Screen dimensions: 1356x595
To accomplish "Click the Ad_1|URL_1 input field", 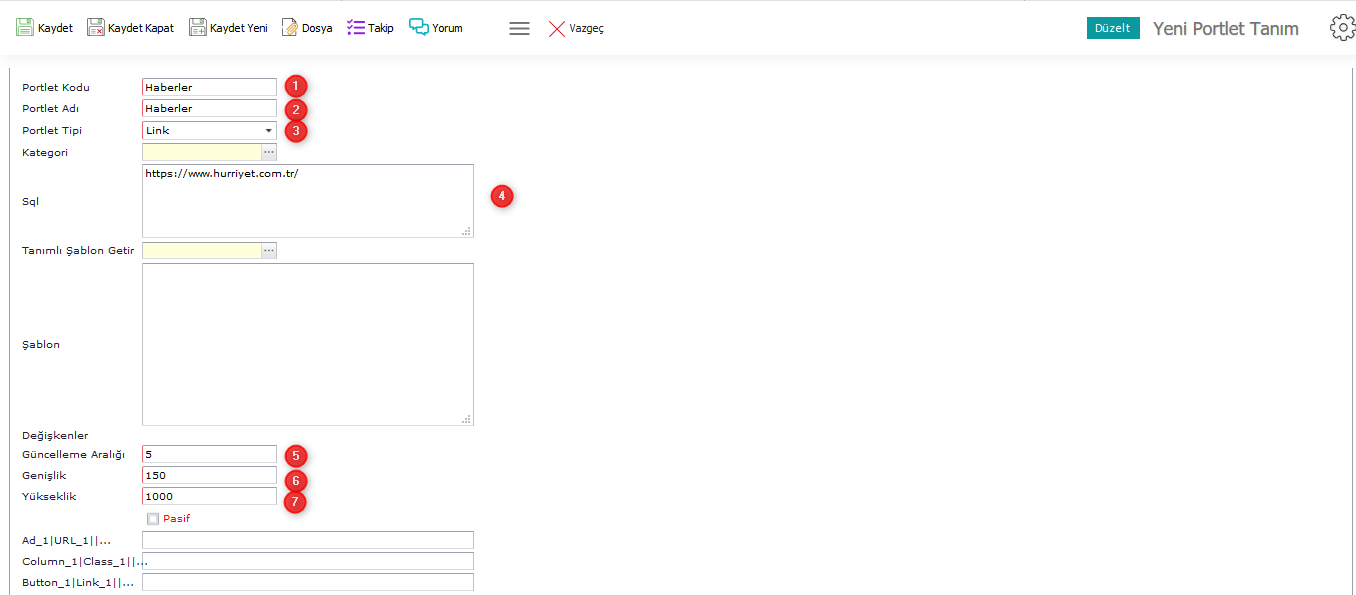I will click(307, 540).
